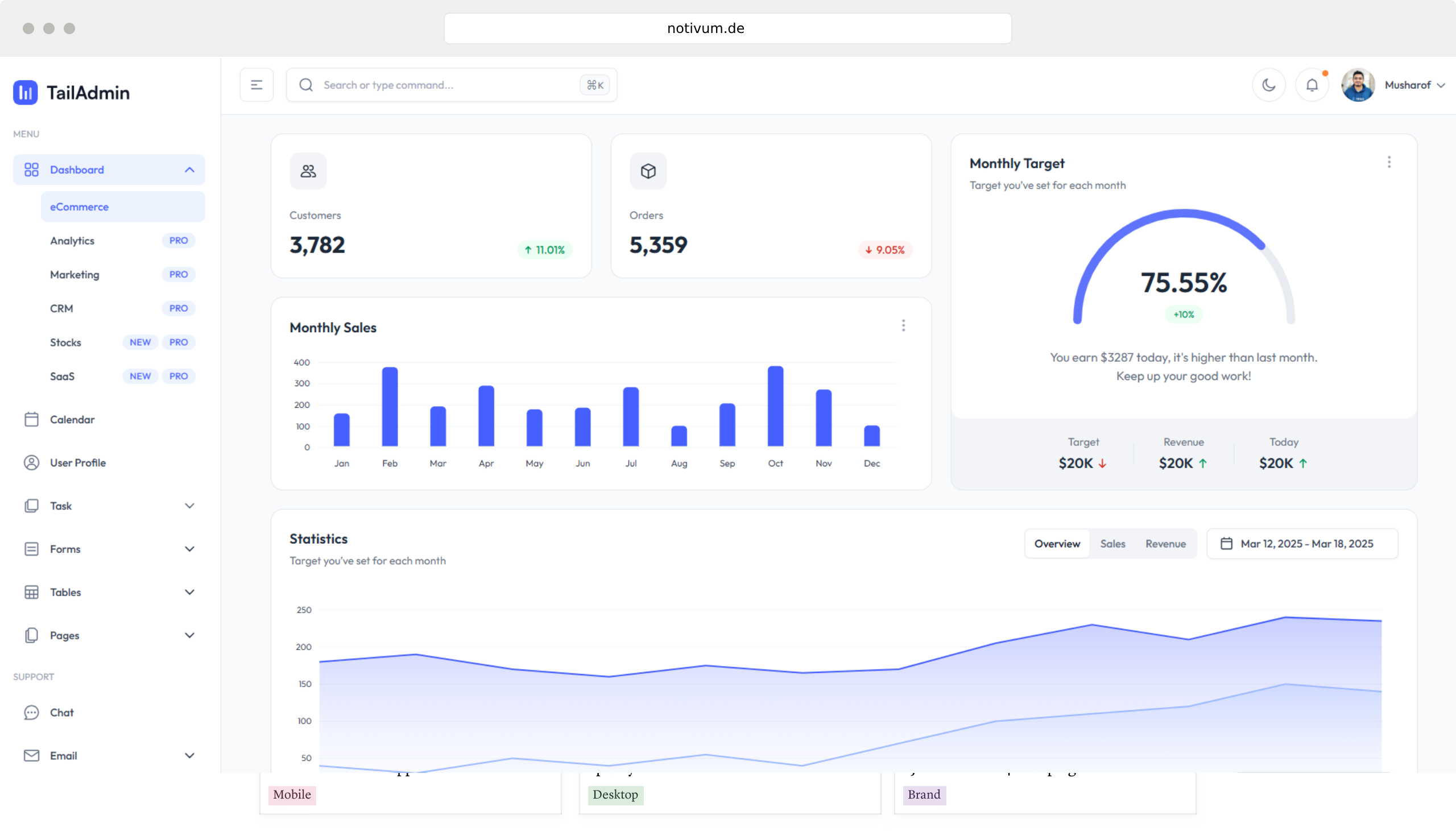Select the Overview statistics tab

1057,544
